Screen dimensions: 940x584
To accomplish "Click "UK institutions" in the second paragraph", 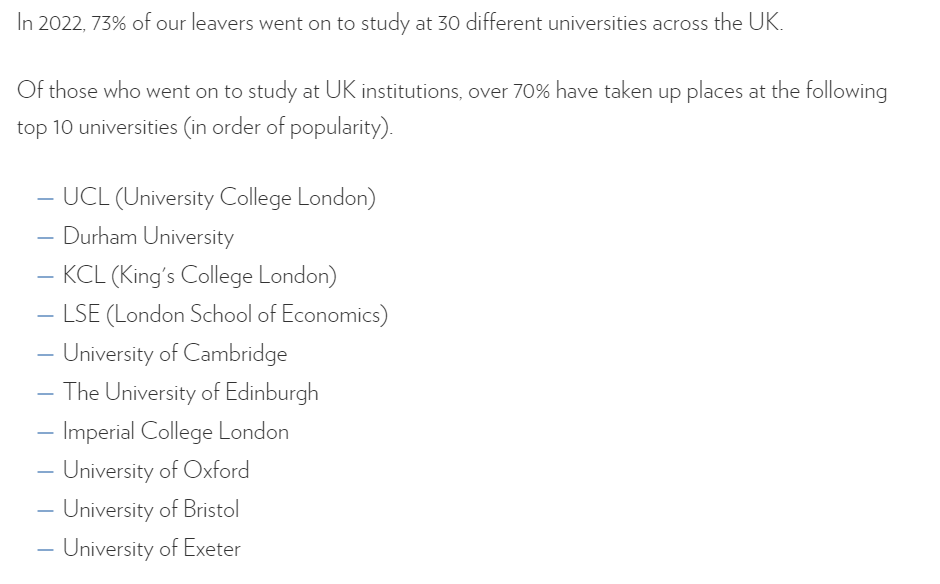I will [x=391, y=91].
